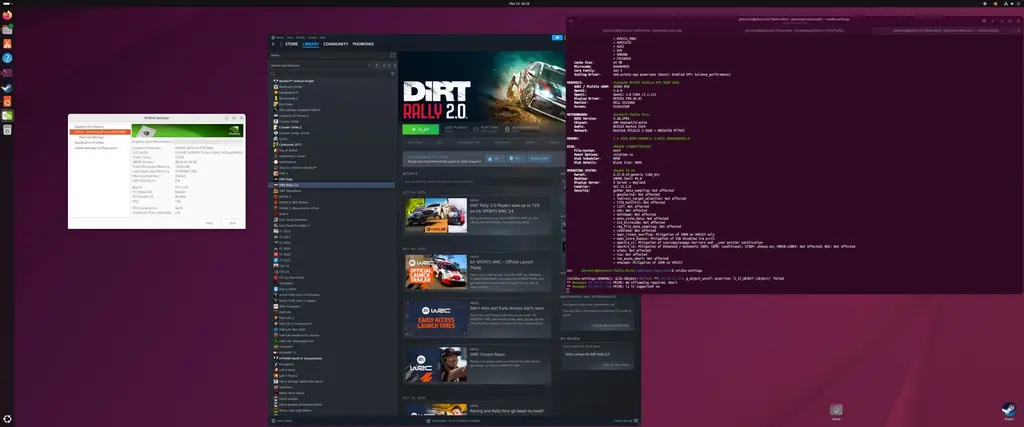Screen dimensions: 1024x427
Task: Click the Steam library search field
Action: coord(328,74)
